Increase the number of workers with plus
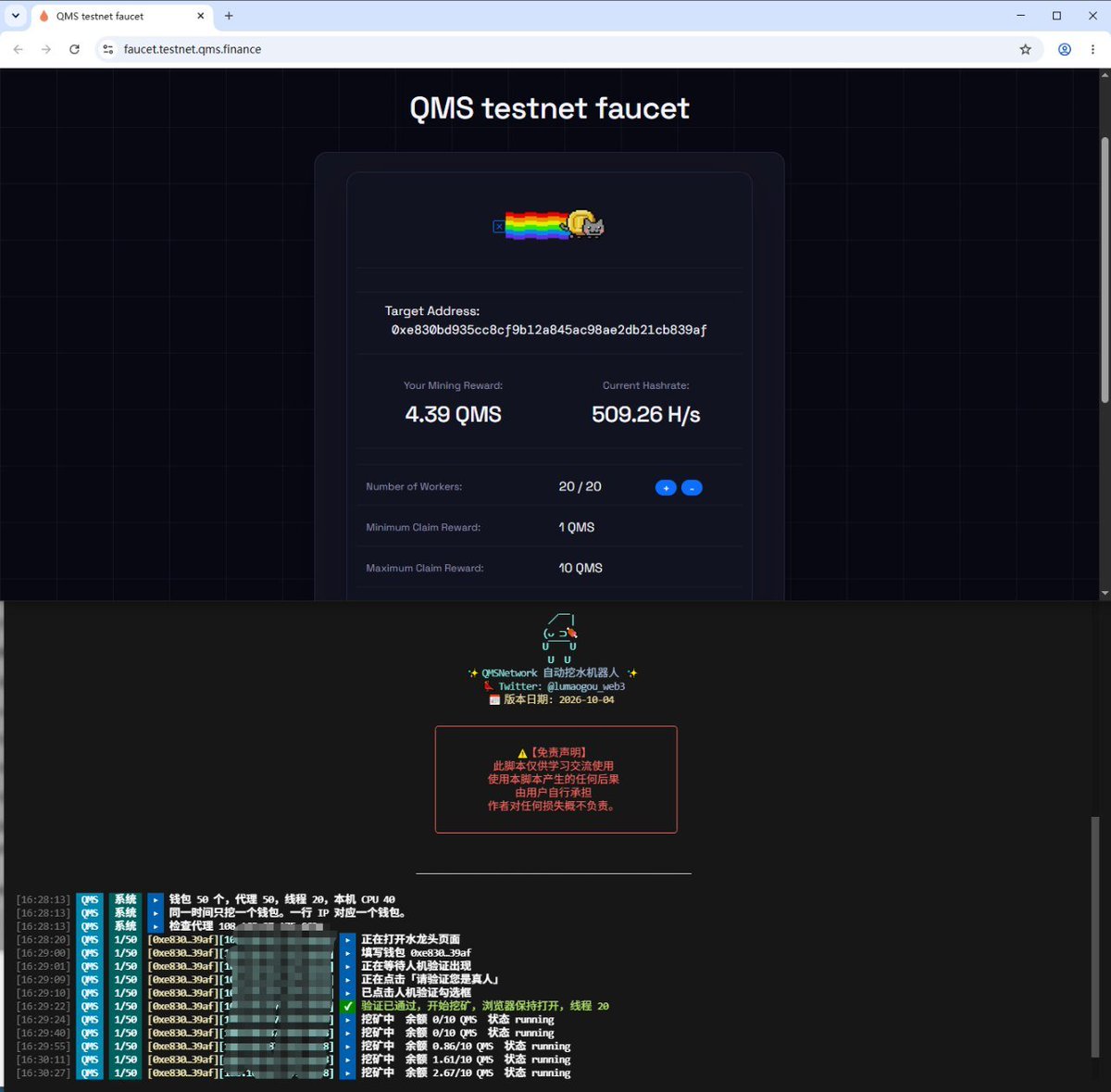Image resolution: width=1111 pixels, height=1092 pixels. click(666, 488)
